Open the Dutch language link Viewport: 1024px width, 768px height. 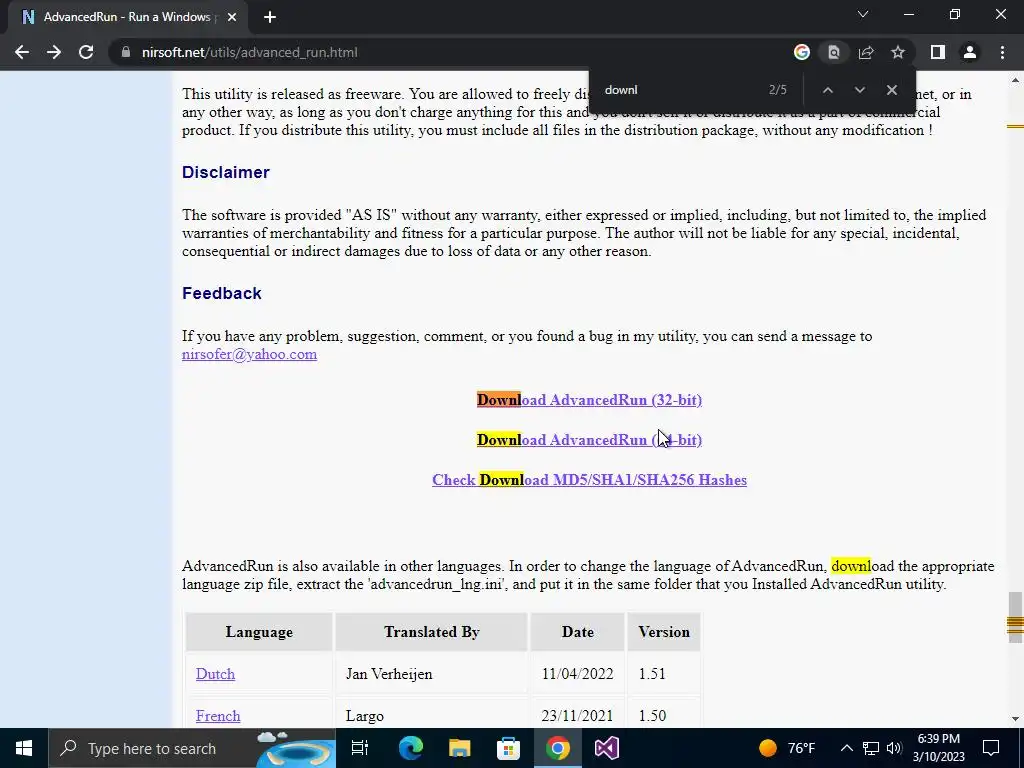[x=215, y=673]
